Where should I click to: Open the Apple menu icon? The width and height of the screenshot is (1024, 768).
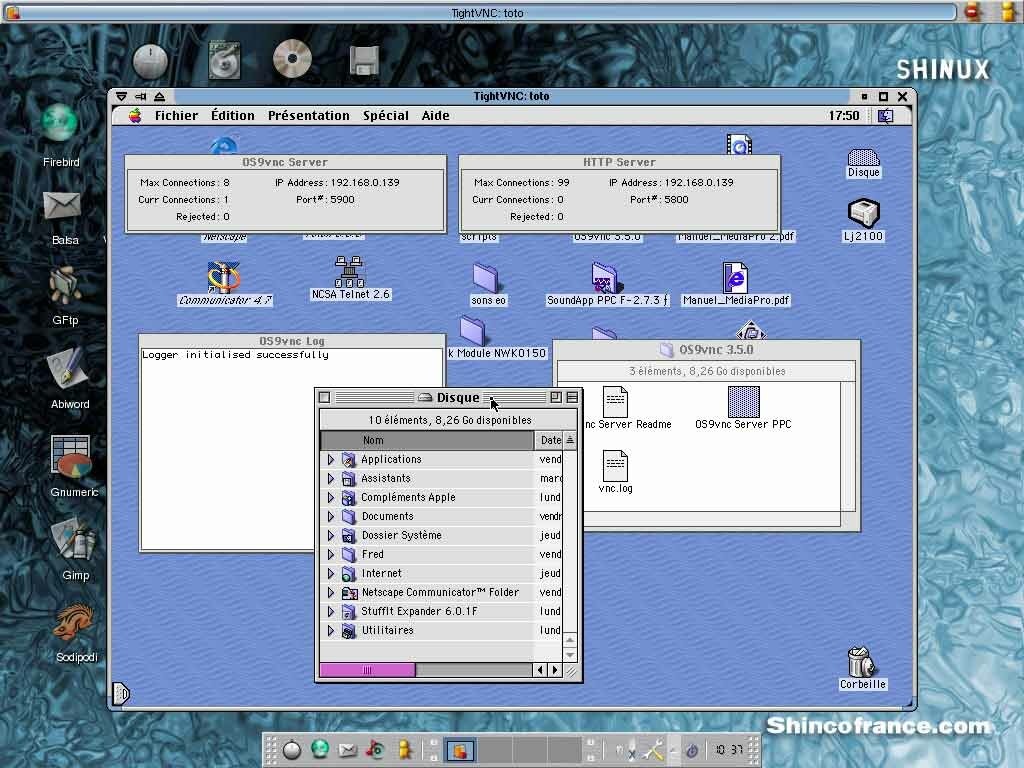(135, 116)
